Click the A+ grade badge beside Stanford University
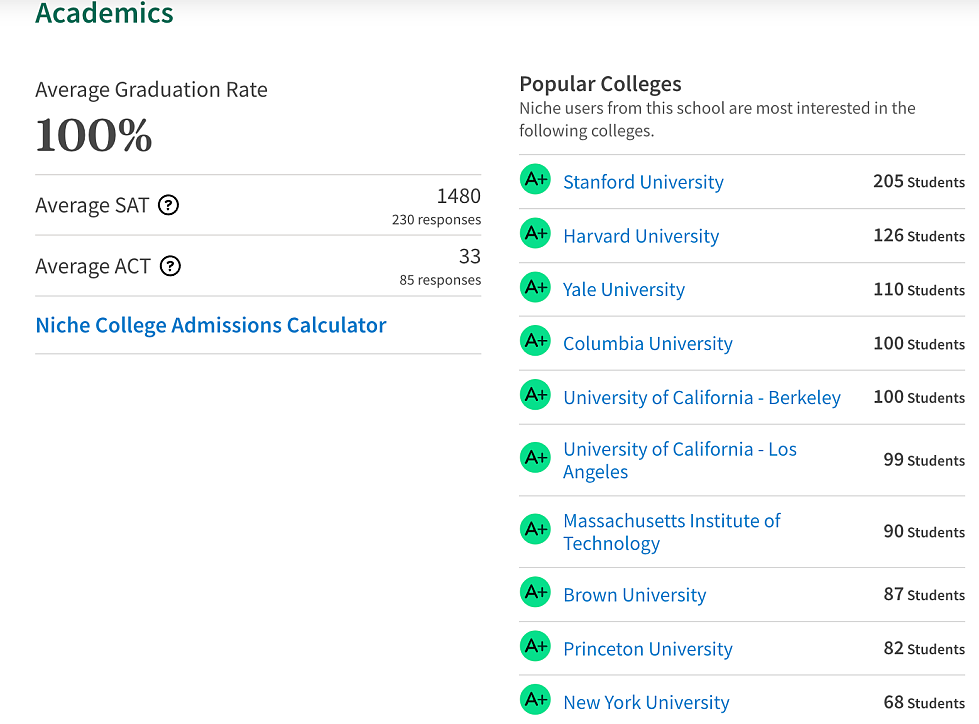The width and height of the screenshot is (979, 724). coord(535,179)
